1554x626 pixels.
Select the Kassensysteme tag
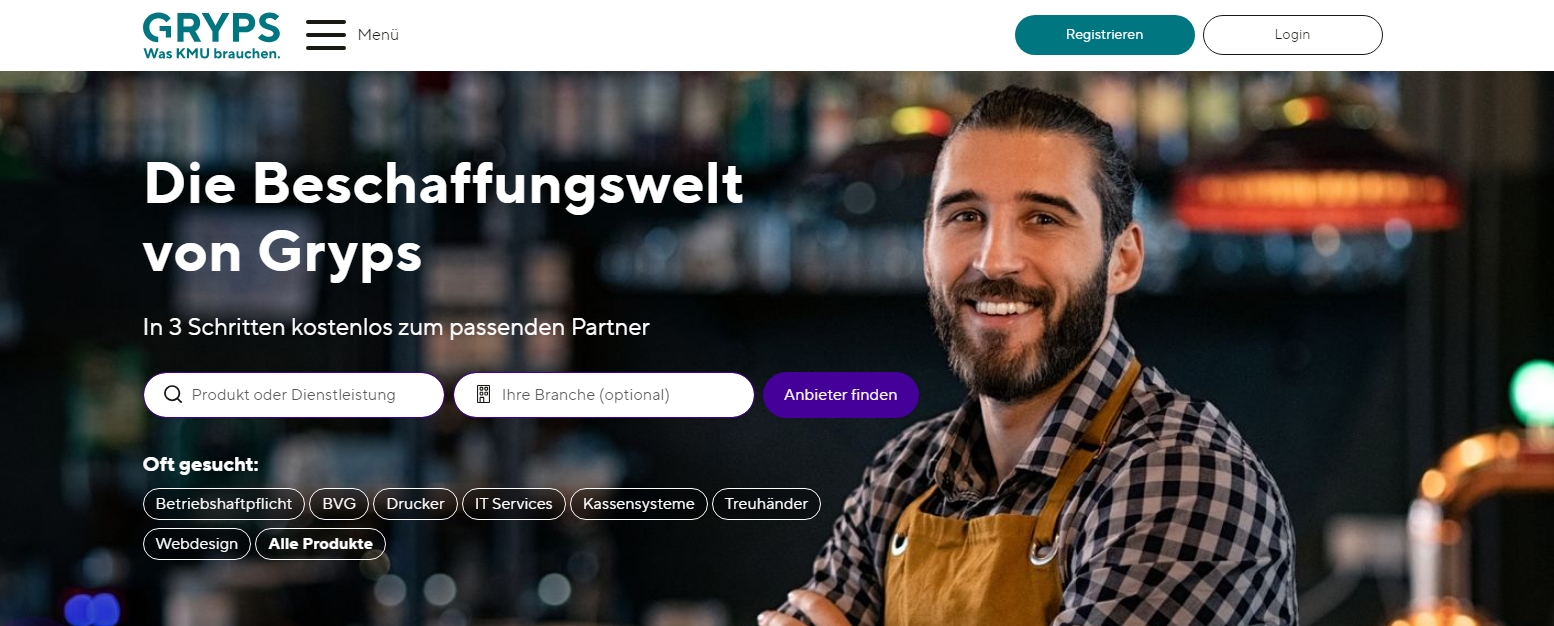point(639,504)
